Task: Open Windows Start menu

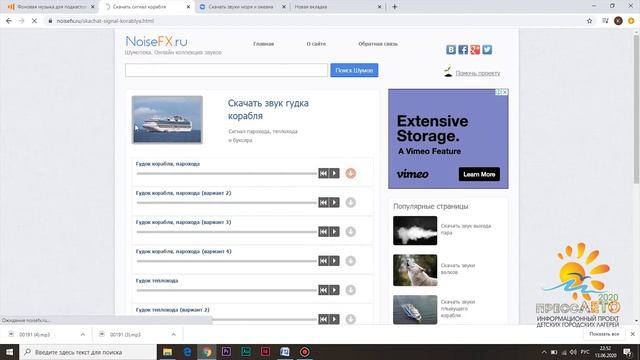Action: (x=9, y=352)
